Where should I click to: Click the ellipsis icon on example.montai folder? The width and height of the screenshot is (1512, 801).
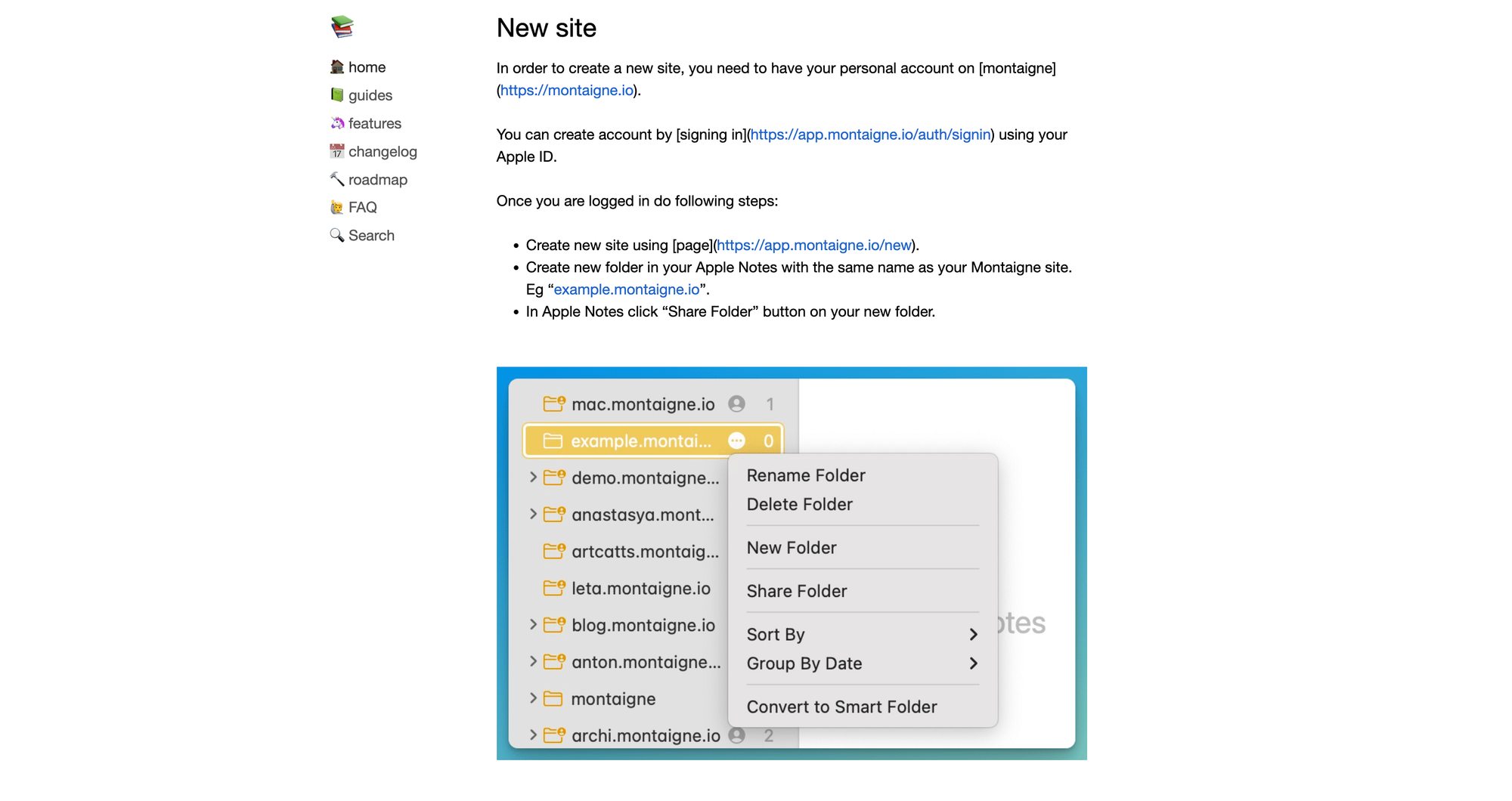tap(736, 441)
